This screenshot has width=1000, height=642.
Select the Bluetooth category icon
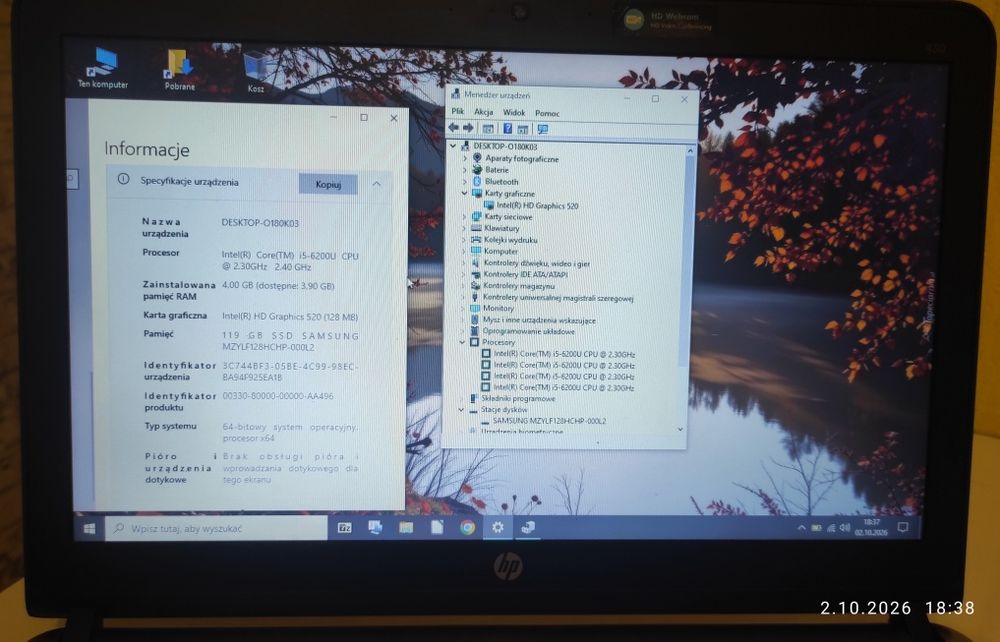pos(476,181)
